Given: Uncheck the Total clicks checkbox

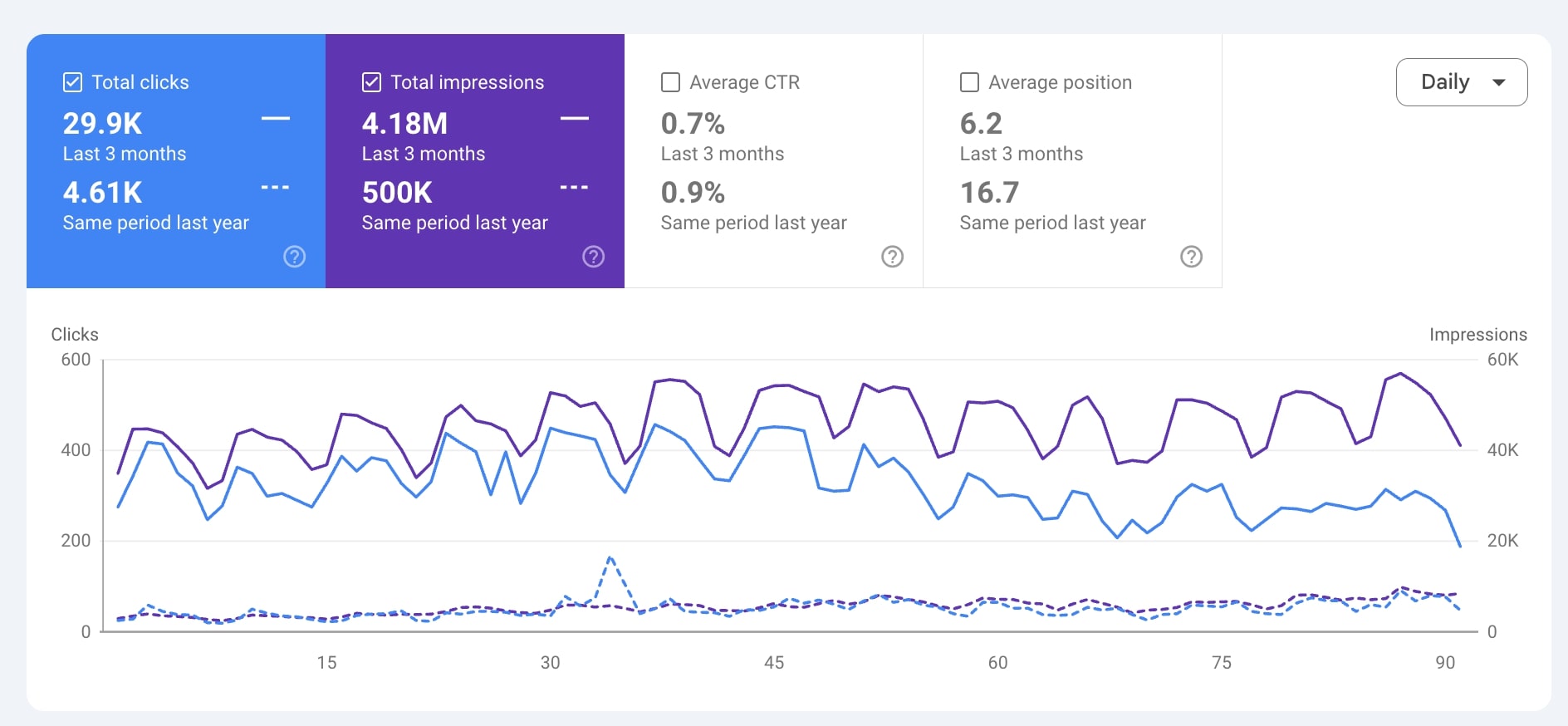Looking at the screenshot, I should (x=73, y=82).
